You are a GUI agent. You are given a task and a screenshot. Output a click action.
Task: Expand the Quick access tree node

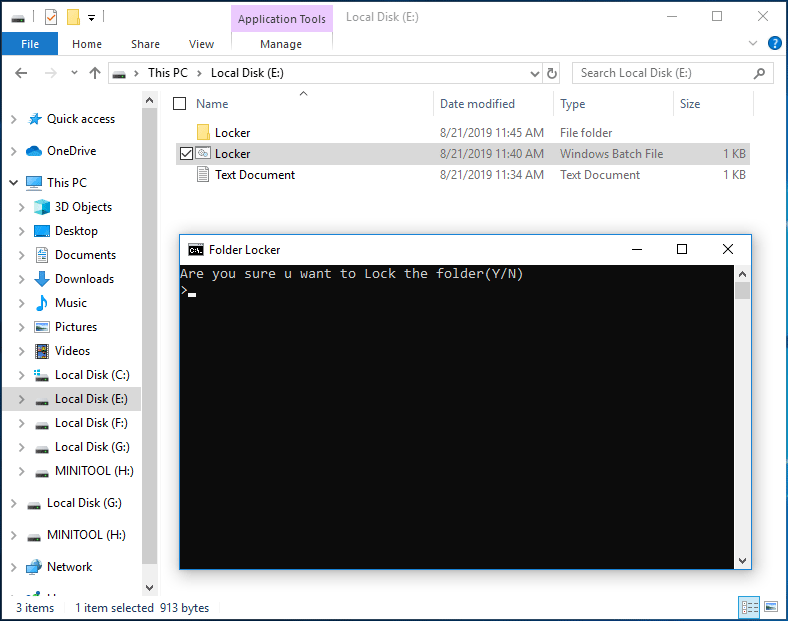13,119
